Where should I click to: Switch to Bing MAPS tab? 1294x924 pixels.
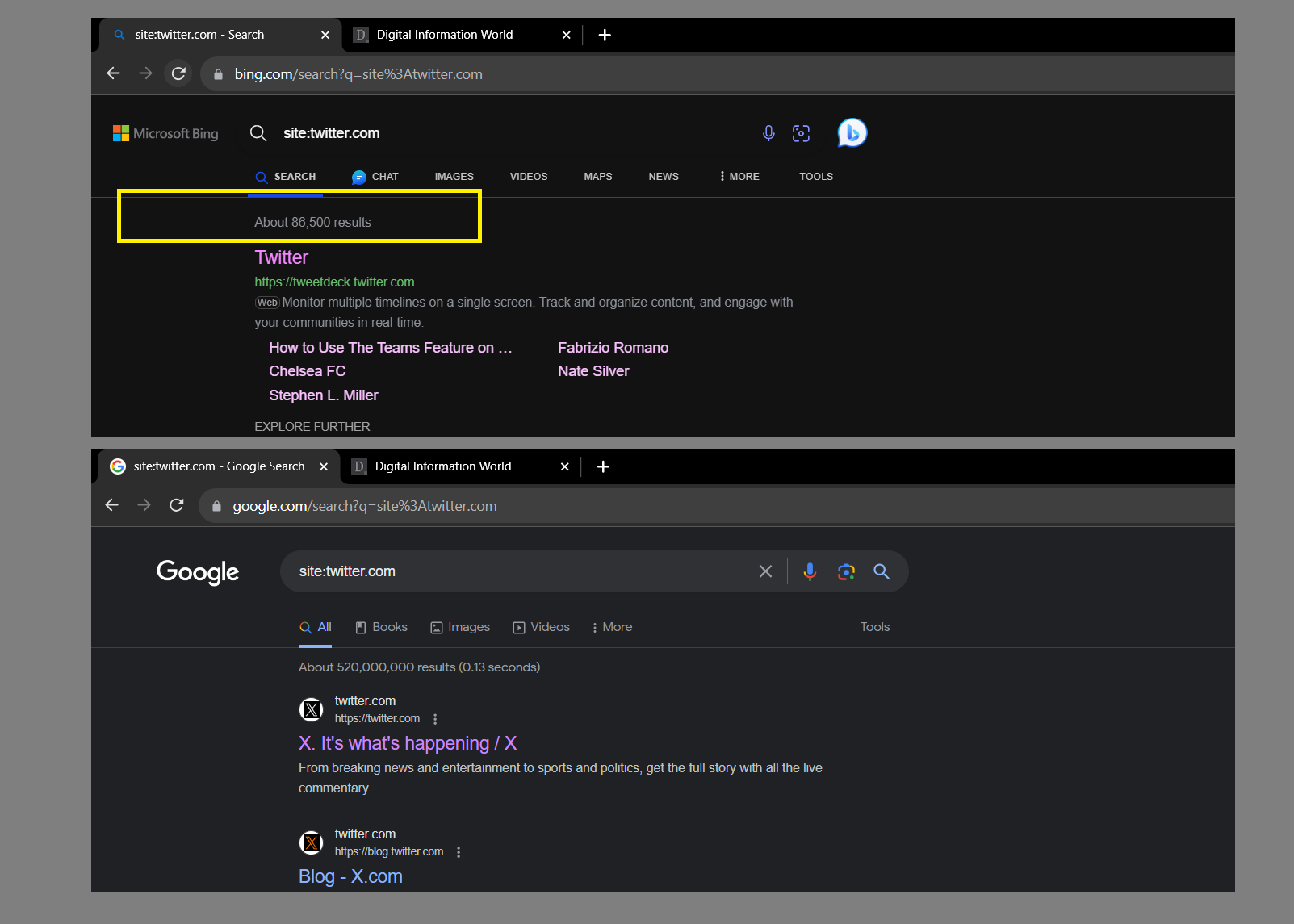[x=598, y=177]
